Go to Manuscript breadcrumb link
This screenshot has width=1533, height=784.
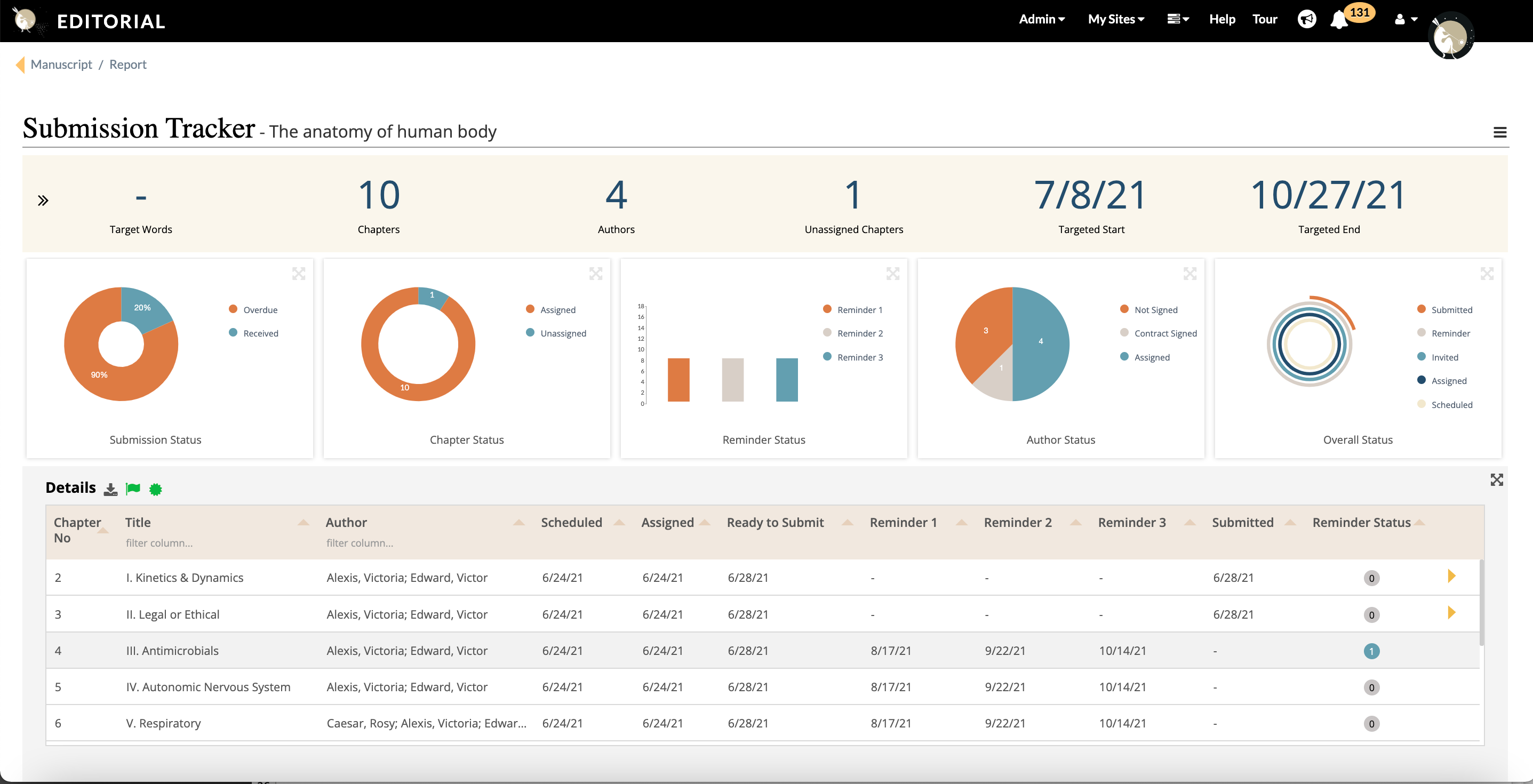(61, 64)
